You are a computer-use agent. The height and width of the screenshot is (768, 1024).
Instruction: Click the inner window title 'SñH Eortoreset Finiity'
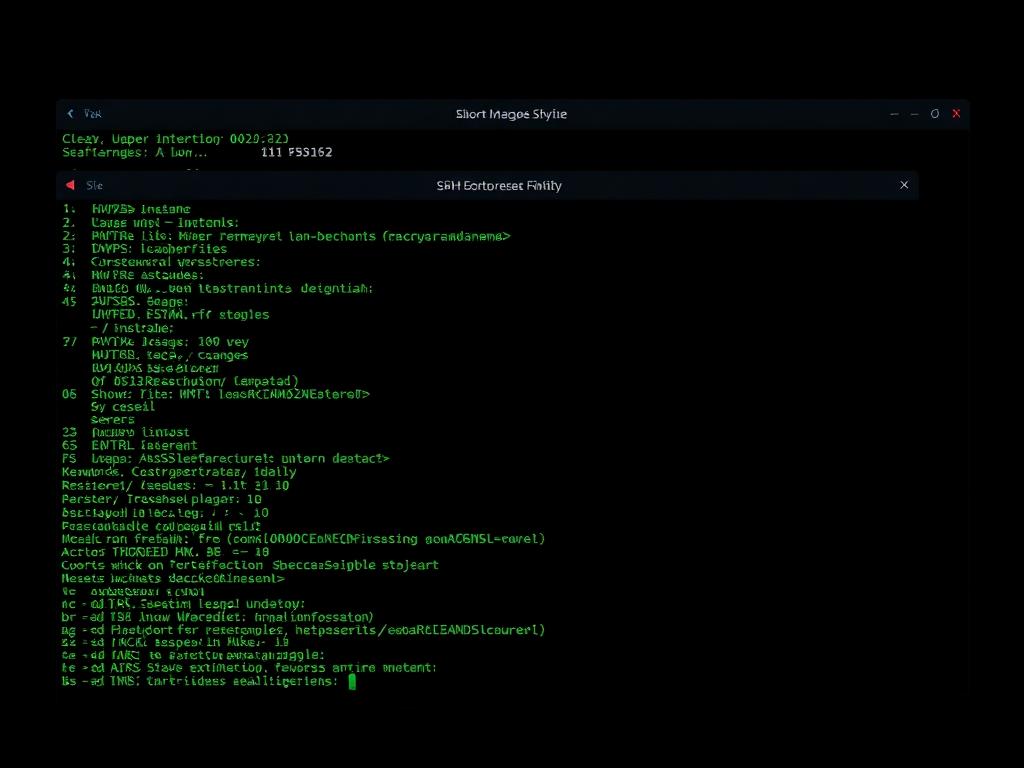[x=499, y=186]
